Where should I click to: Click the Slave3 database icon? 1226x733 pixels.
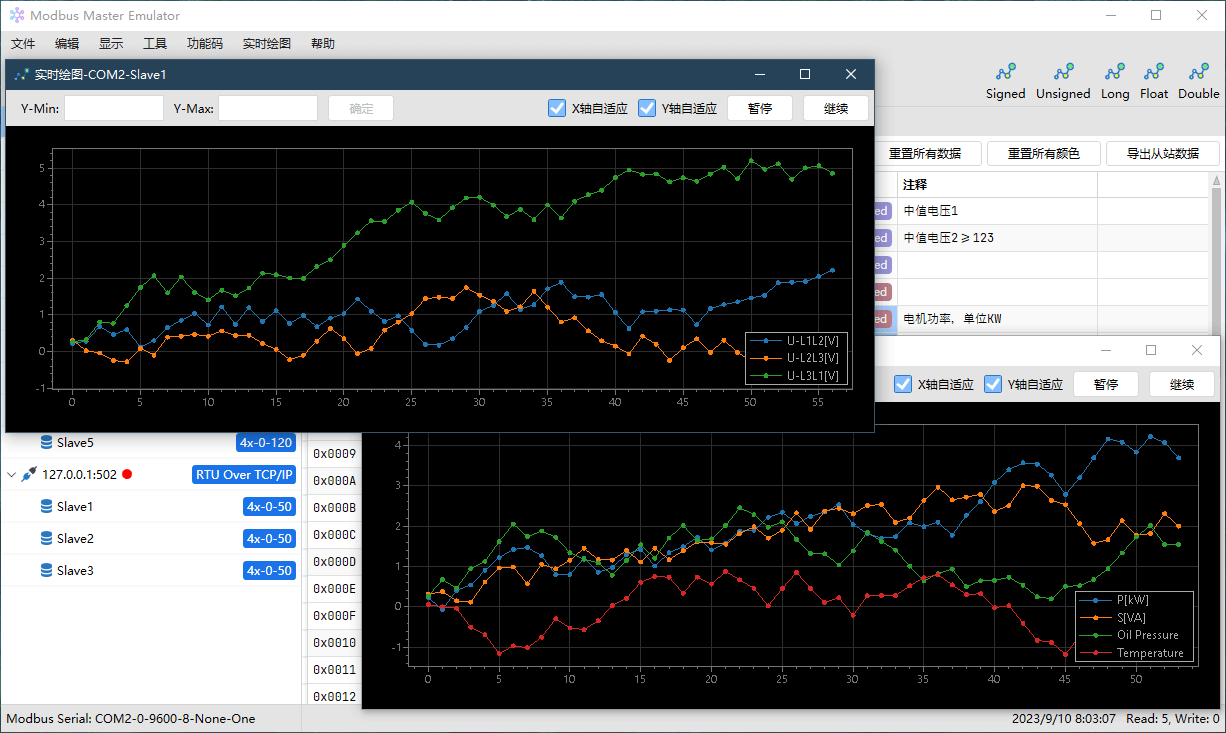(46, 571)
